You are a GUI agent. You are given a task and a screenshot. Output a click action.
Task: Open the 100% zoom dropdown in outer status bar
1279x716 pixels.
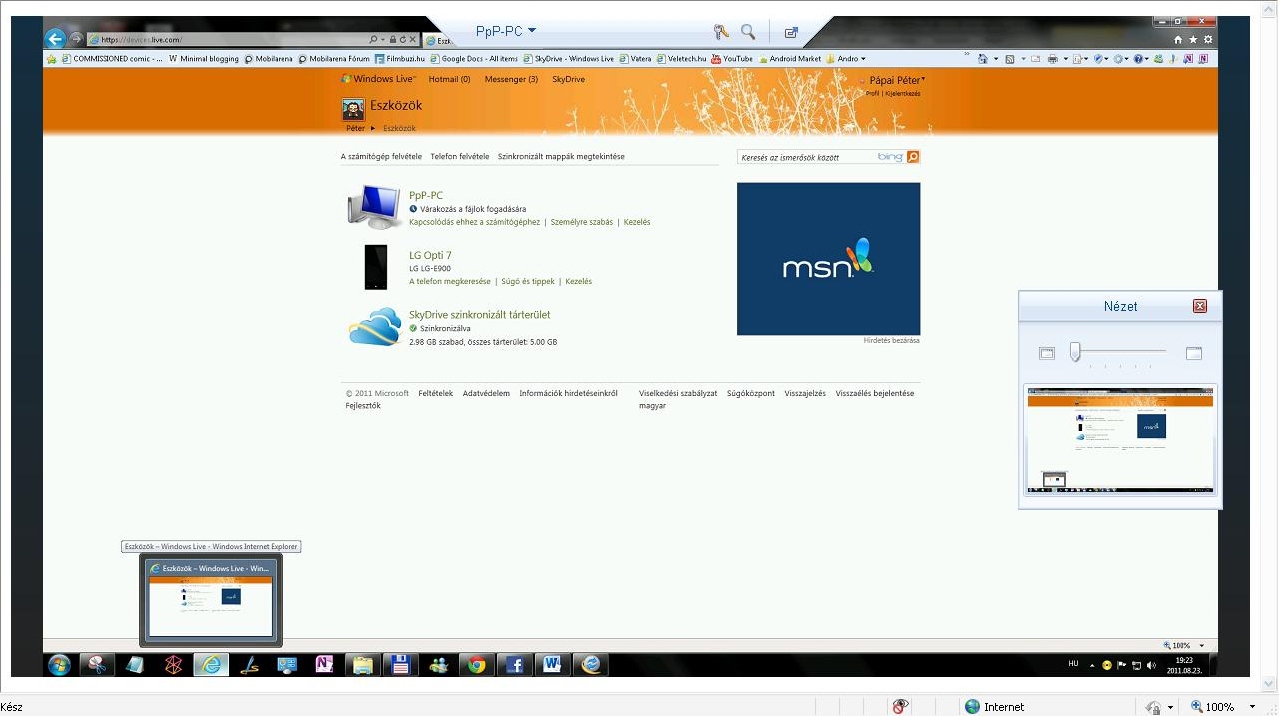click(1252, 707)
